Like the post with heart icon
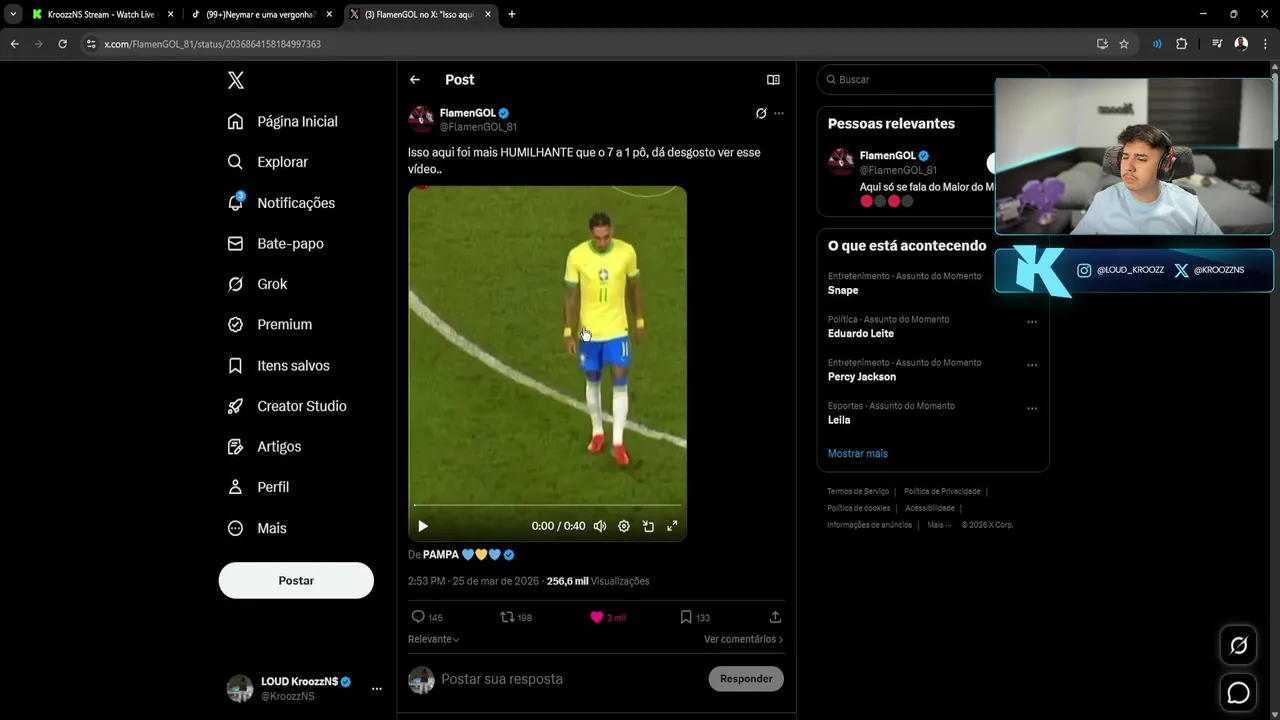 click(x=597, y=617)
